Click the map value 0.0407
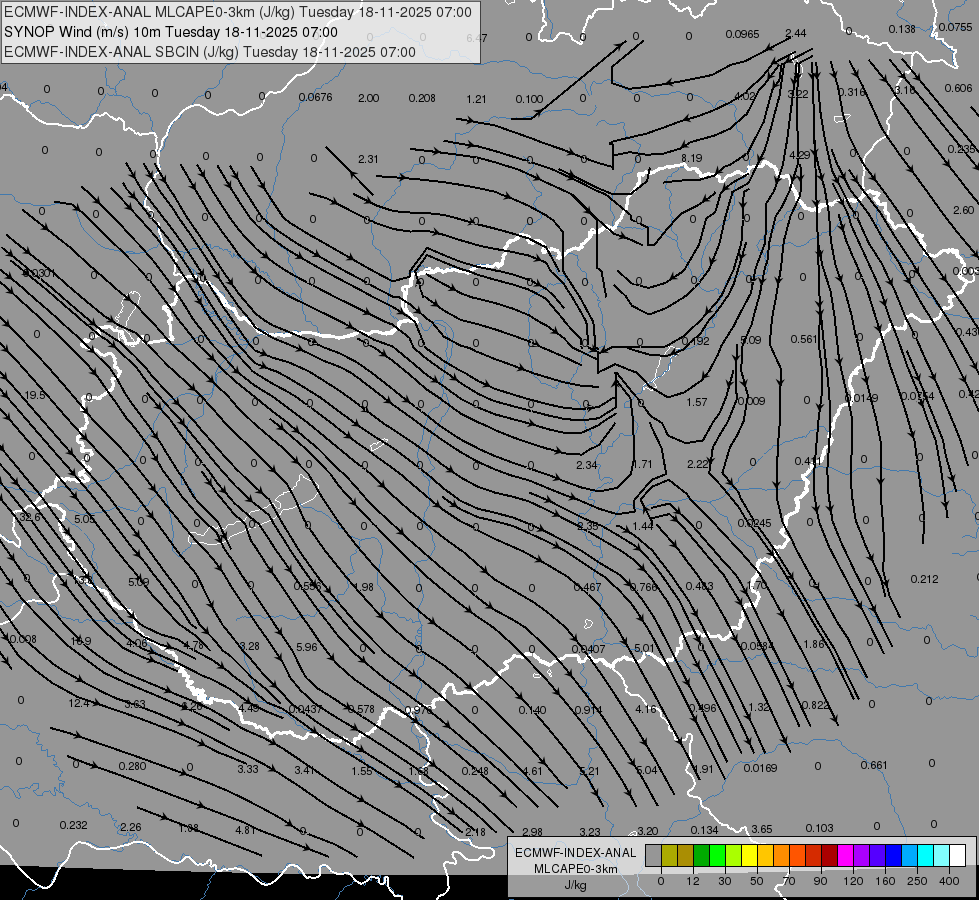 589,649
